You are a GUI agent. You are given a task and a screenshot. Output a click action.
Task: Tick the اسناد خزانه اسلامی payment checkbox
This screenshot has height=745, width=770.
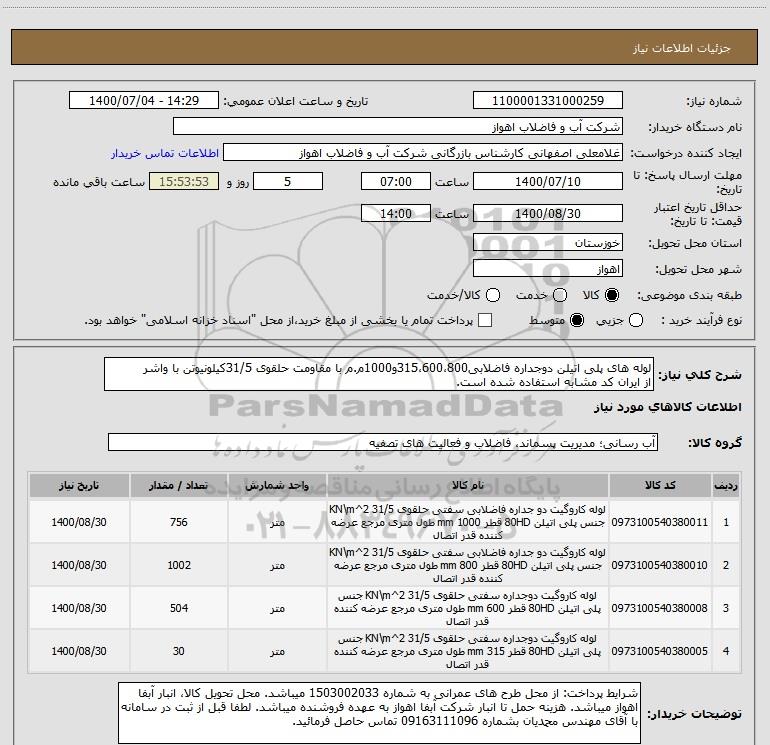coord(485,321)
